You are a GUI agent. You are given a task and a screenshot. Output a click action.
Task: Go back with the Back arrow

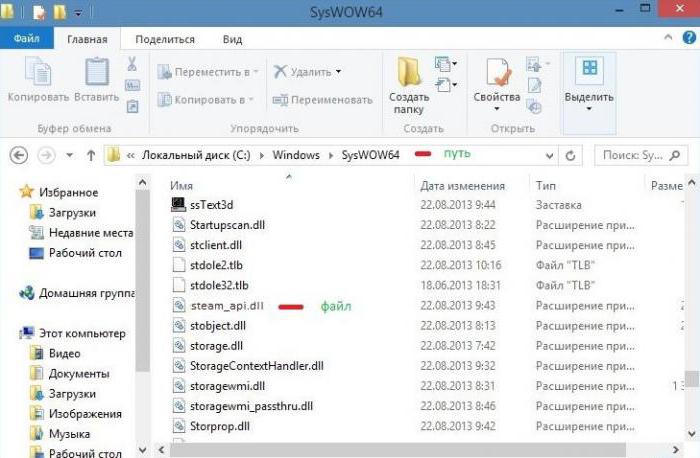(x=19, y=155)
